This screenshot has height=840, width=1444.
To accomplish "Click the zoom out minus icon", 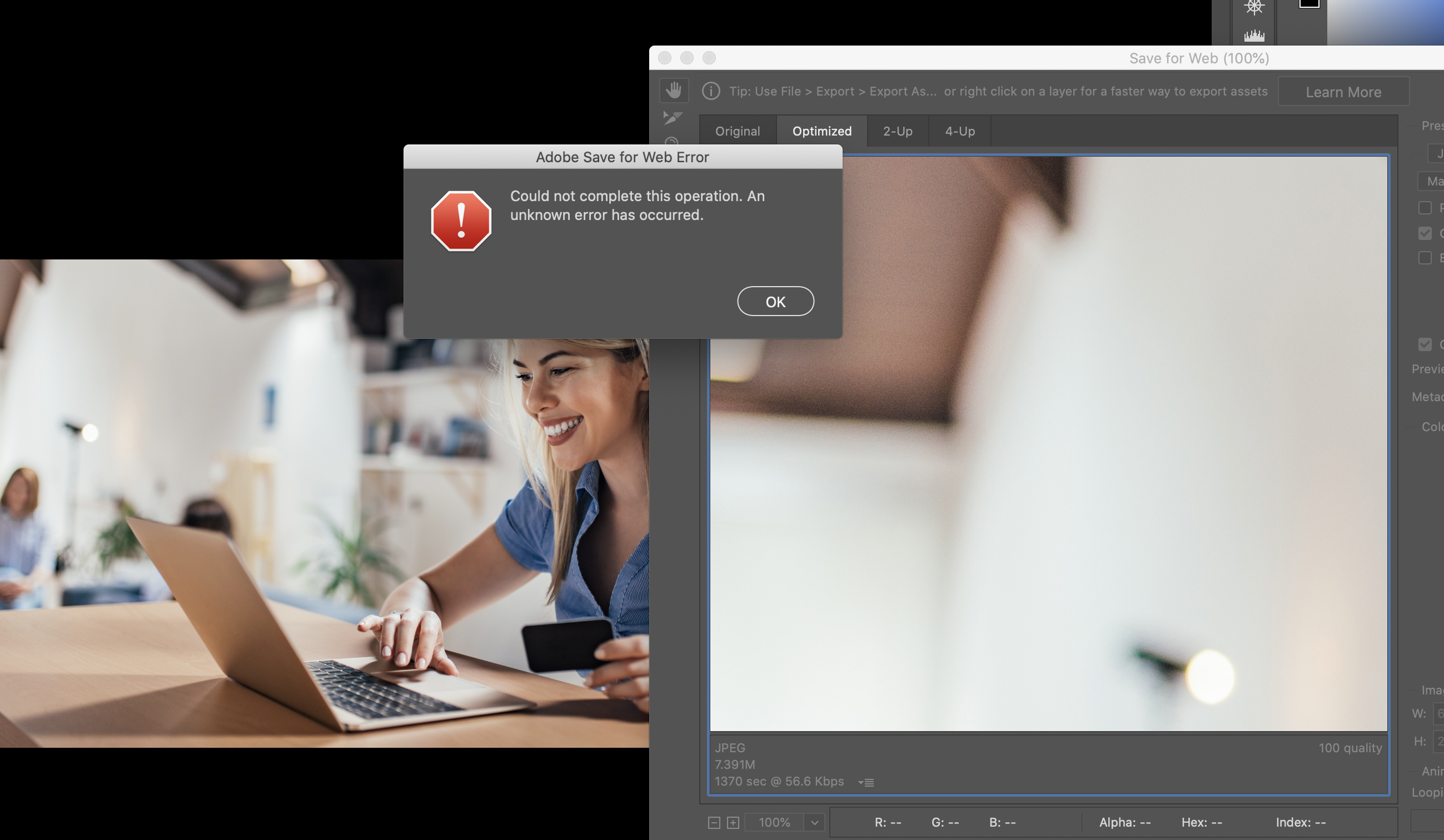I will pyautogui.click(x=714, y=823).
